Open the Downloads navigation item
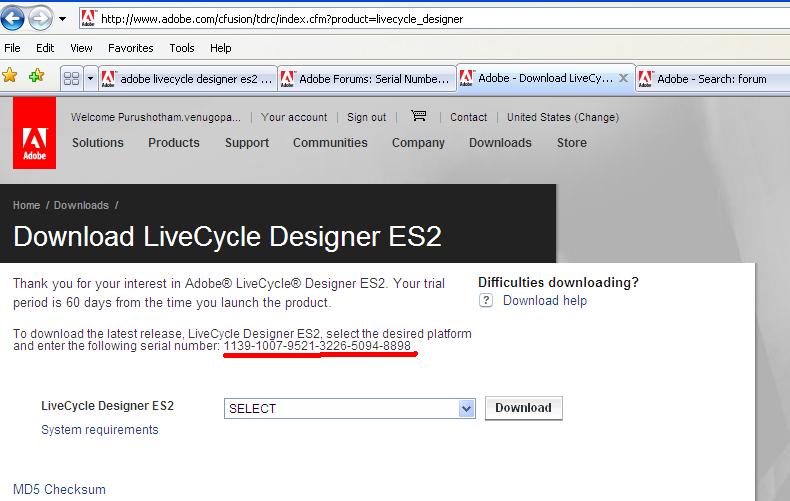 point(500,143)
